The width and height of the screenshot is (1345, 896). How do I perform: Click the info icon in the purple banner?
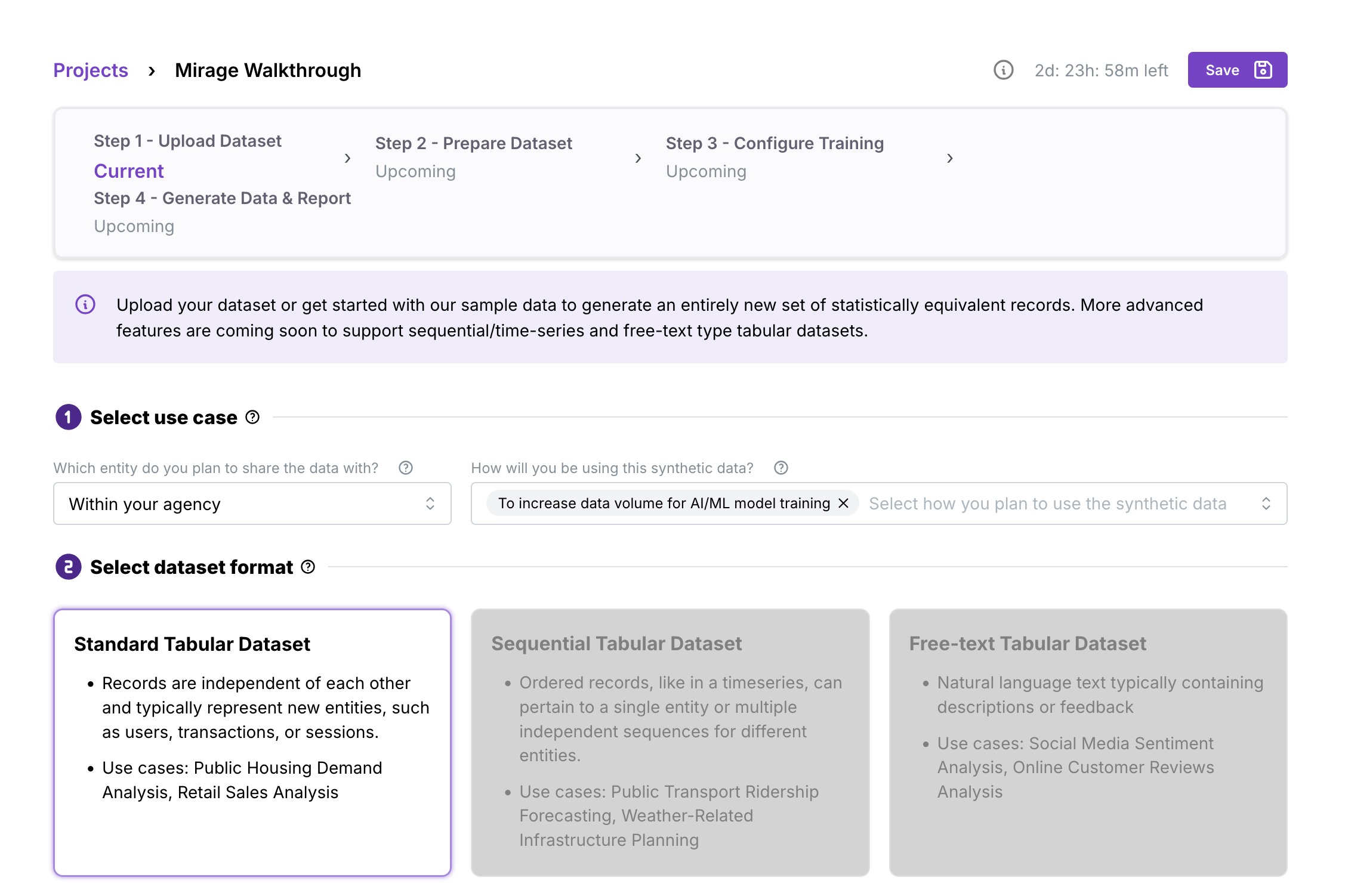(85, 304)
